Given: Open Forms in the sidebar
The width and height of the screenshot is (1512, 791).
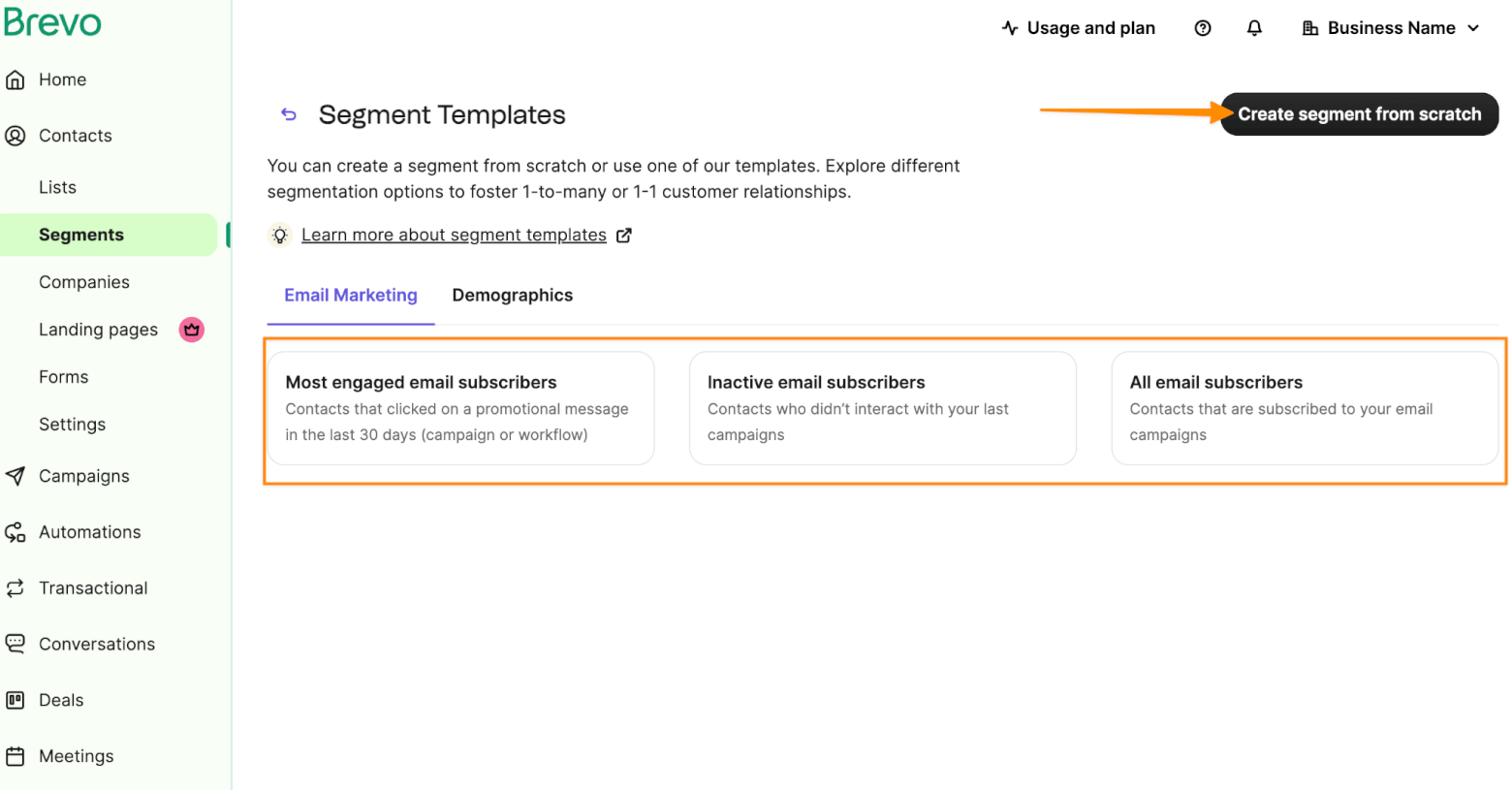Looking at the screenshot, I should tap(63, 377).
